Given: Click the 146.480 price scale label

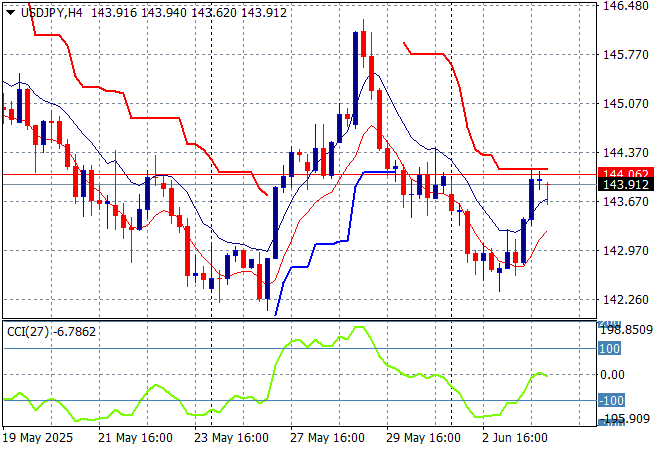Looking at the screenshot, I should [x=626, y=6].
